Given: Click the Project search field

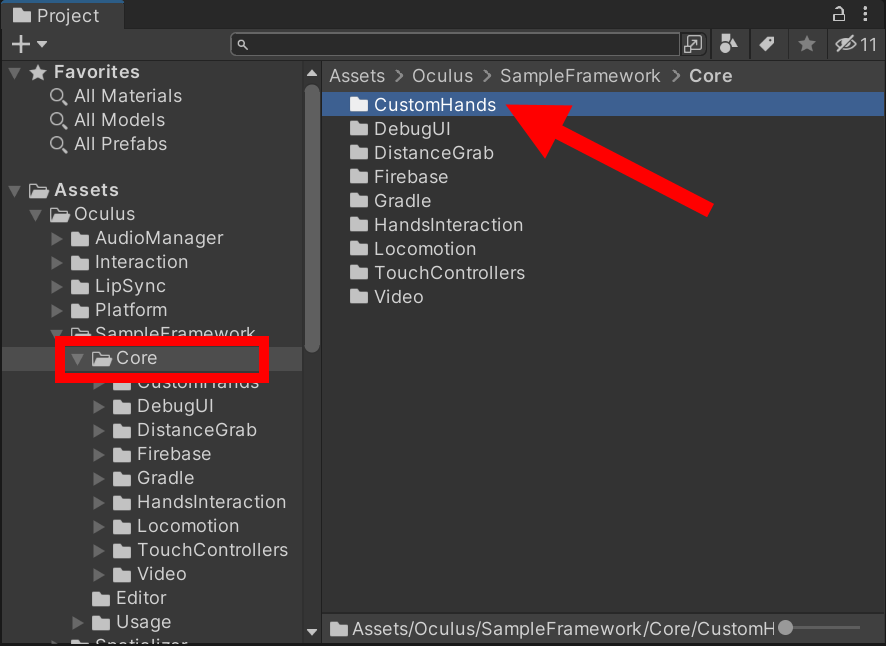Looking at the screenshot, I should [455, 44].
